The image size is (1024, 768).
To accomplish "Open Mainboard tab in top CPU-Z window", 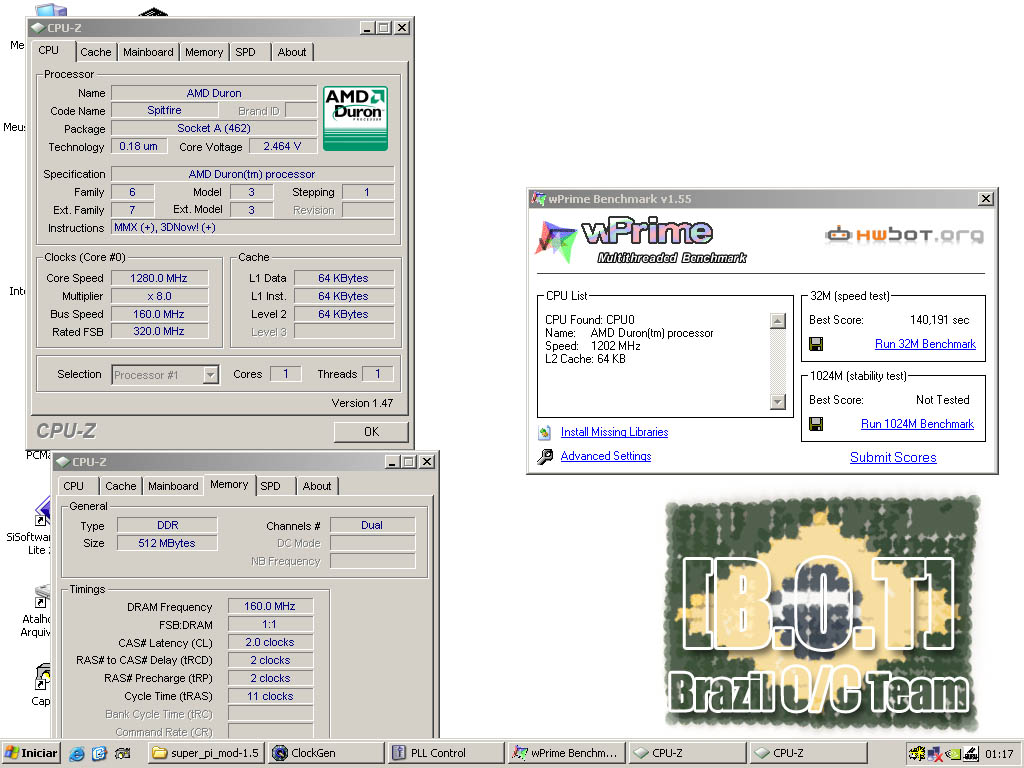I will (148, 52).
